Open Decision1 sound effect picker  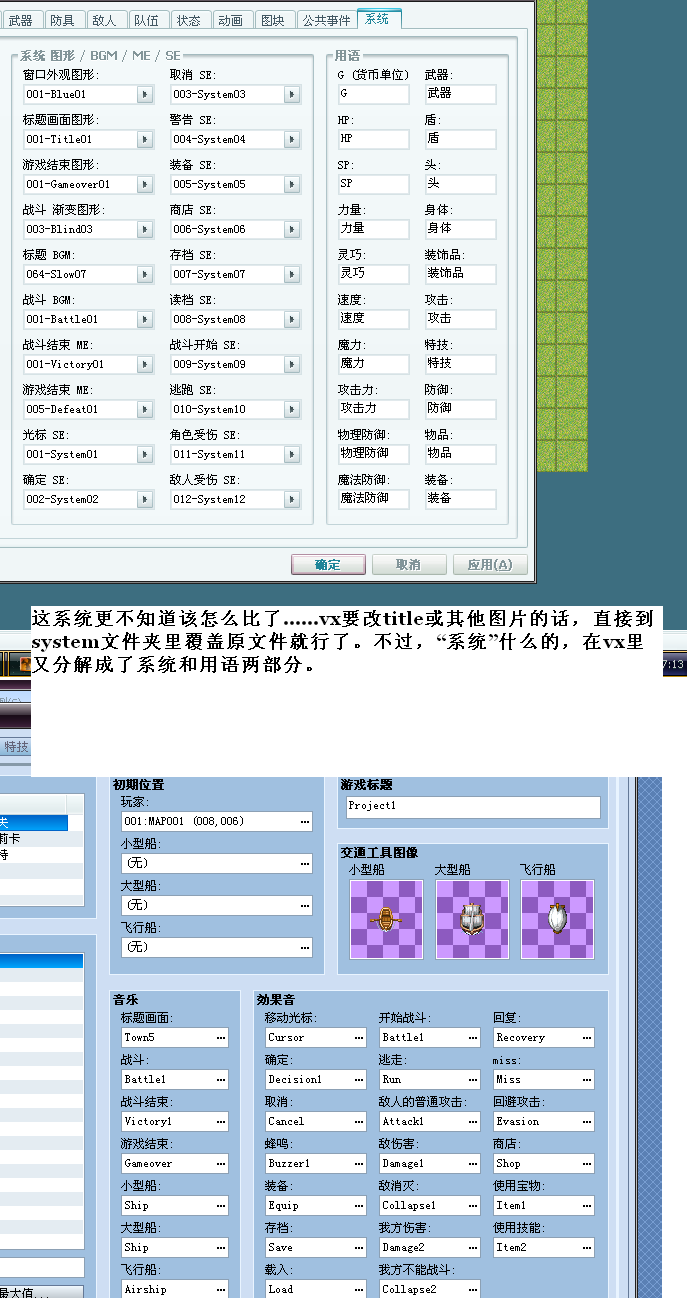[x=359, y=1080]
